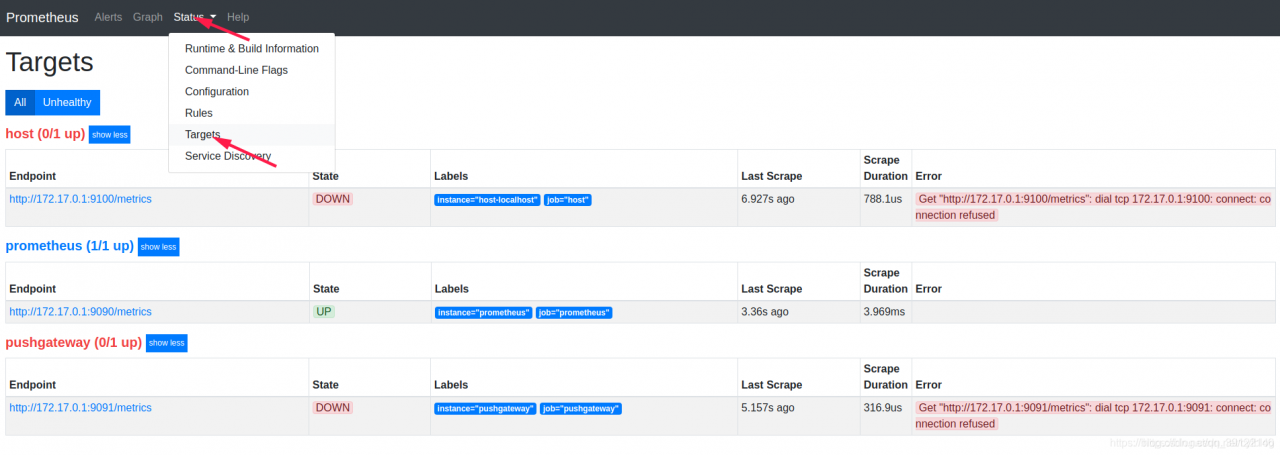Open the 172.17.0.1:9090 metrics endpoint
This screenshot has height=455, width=1280.
80,312
